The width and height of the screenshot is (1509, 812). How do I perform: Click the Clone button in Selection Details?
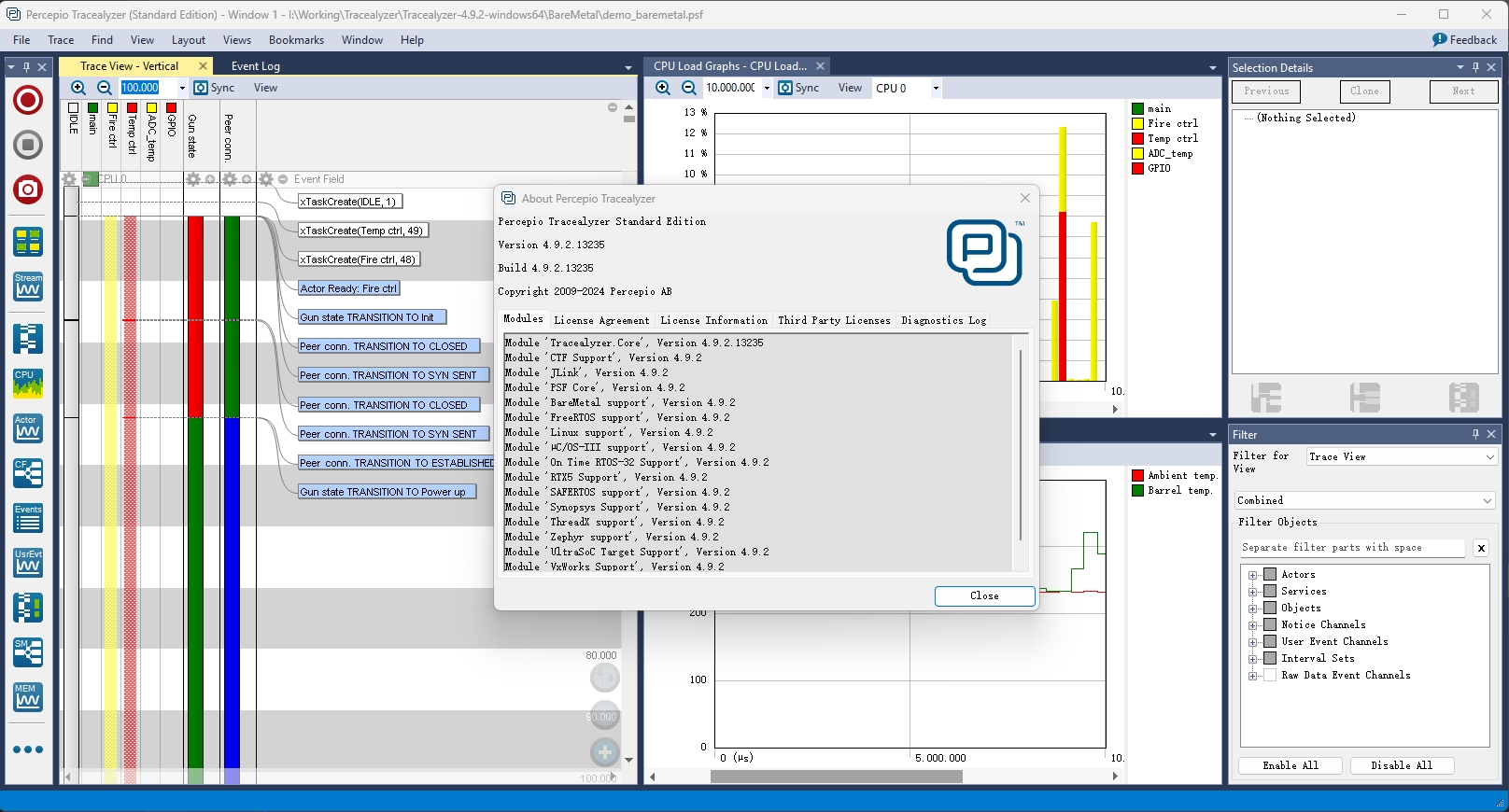[x=1364, y=91]
